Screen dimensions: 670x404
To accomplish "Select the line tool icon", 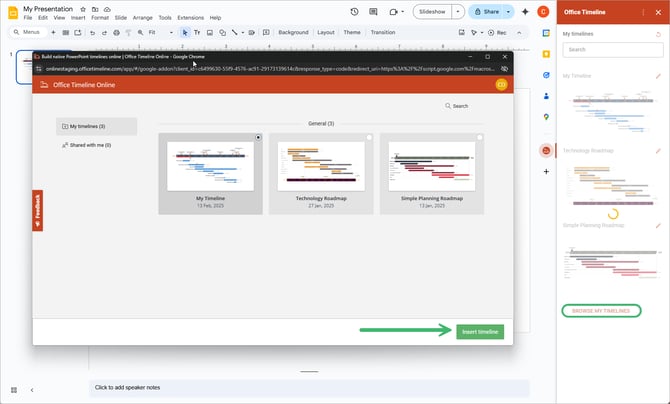I will pyautogui.click(x=235, y=32).
